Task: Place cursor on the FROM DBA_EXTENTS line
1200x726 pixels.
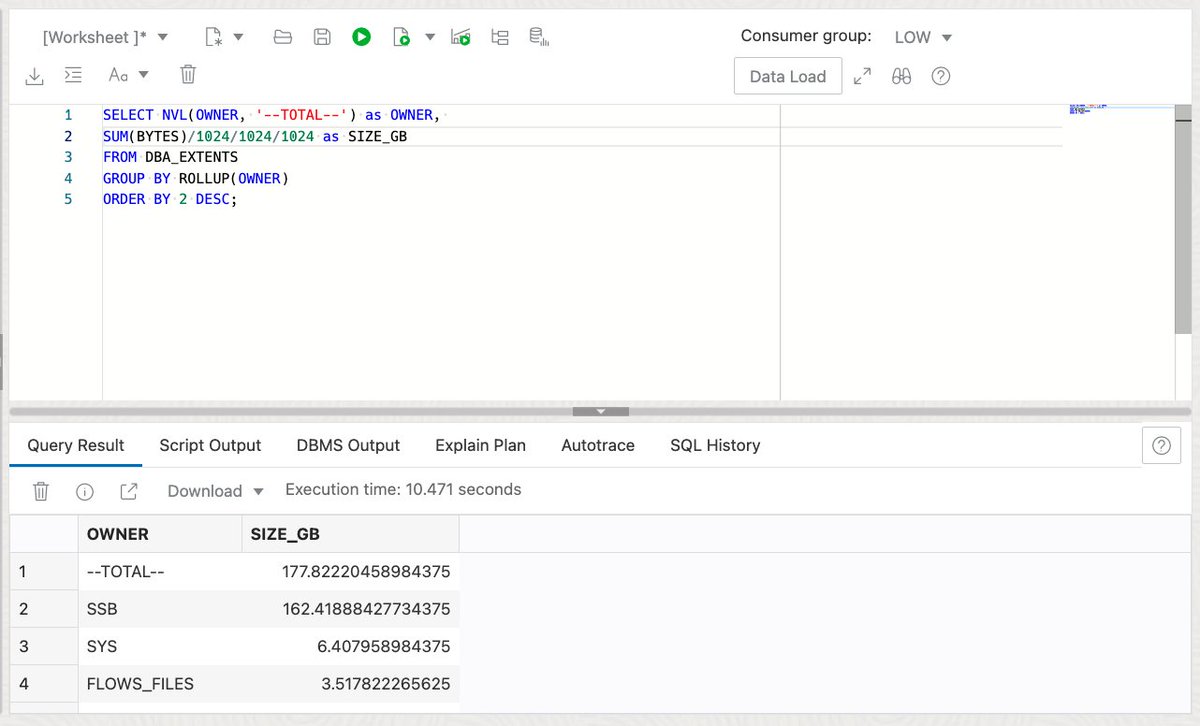Action: tap(171, 157)
